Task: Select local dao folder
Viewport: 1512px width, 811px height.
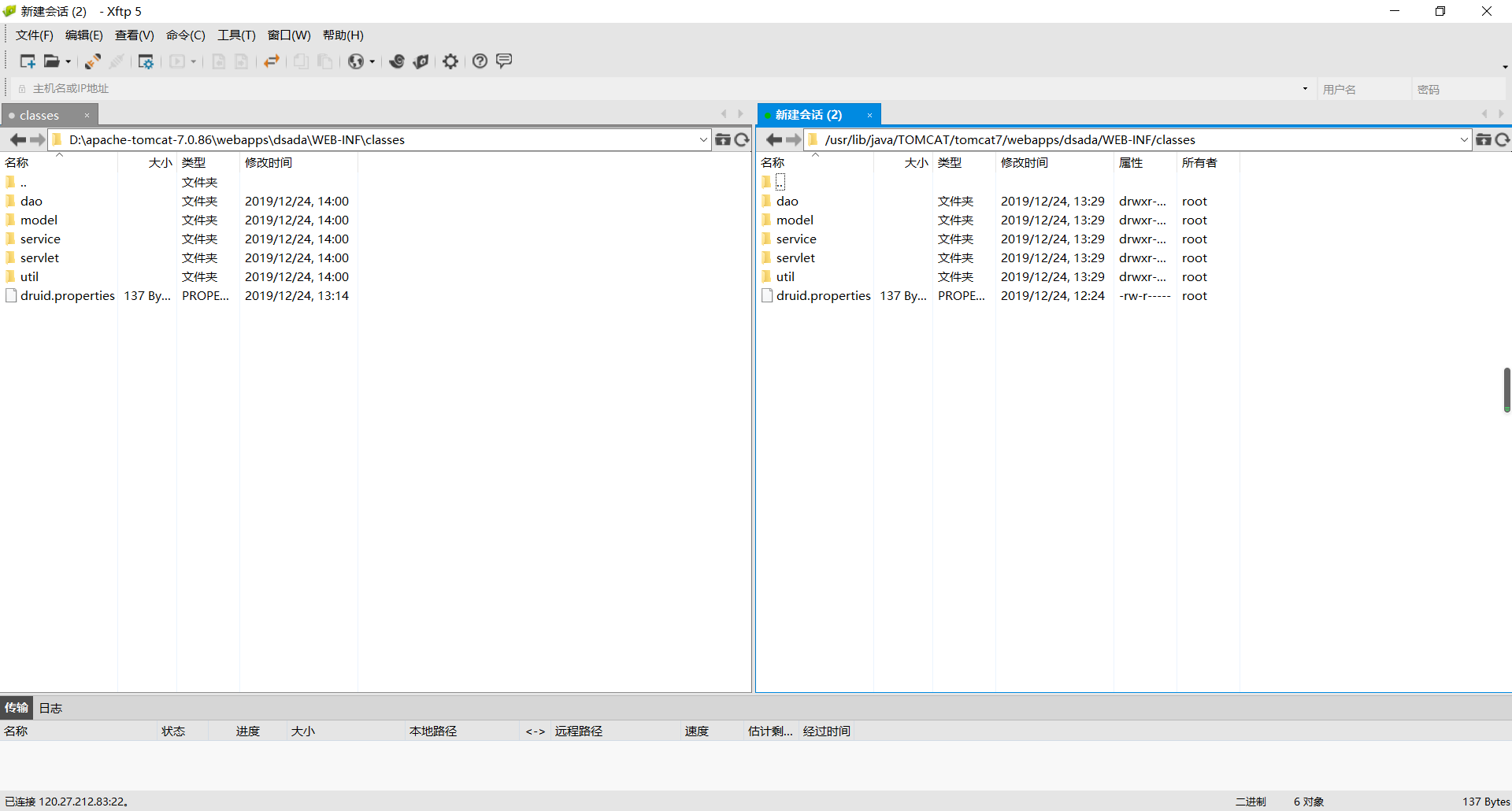Action: pyautogui.click(x=31, y=202)
